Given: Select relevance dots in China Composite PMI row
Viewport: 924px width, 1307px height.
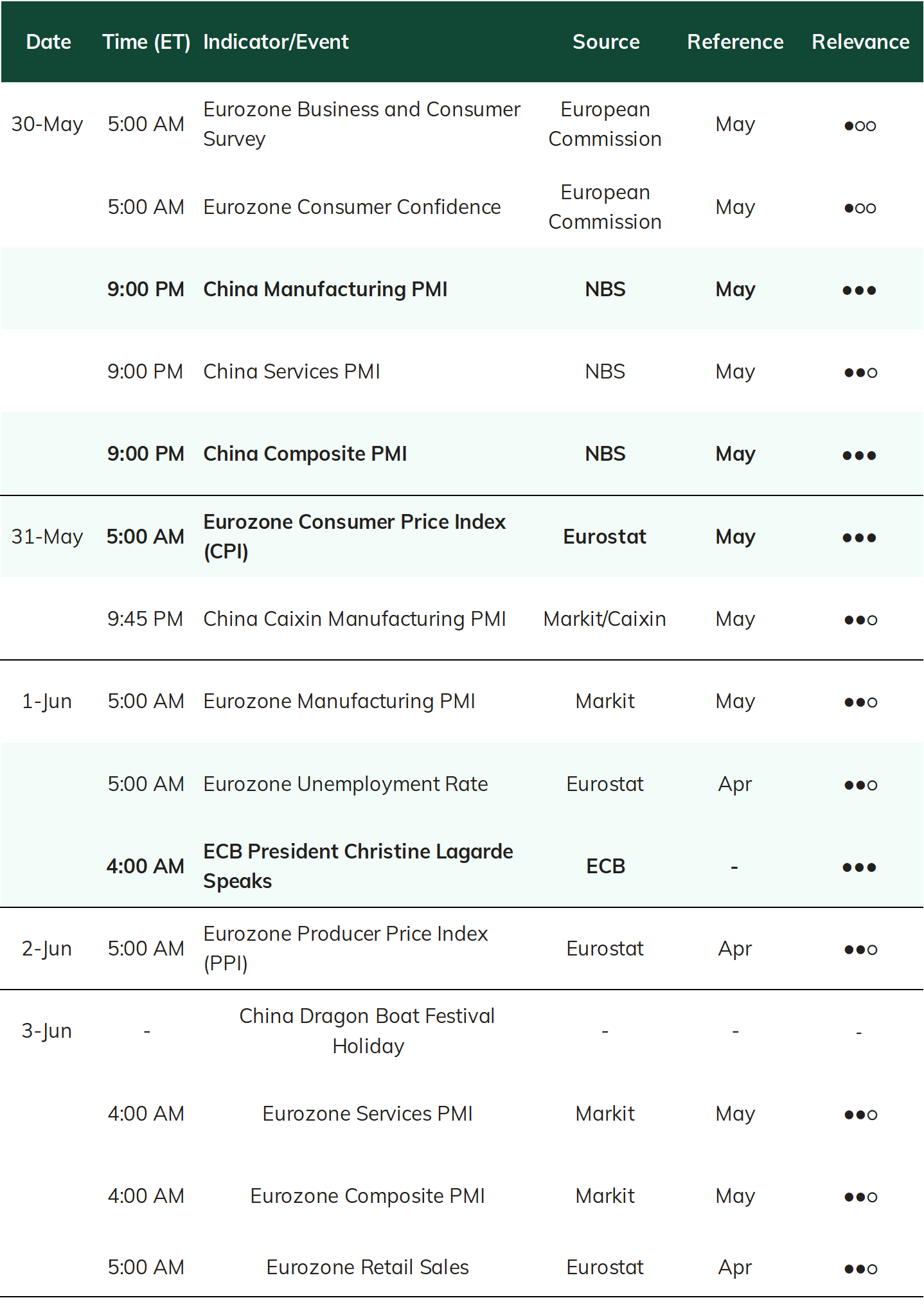Looking at the screenshot, I should [859, 456].
